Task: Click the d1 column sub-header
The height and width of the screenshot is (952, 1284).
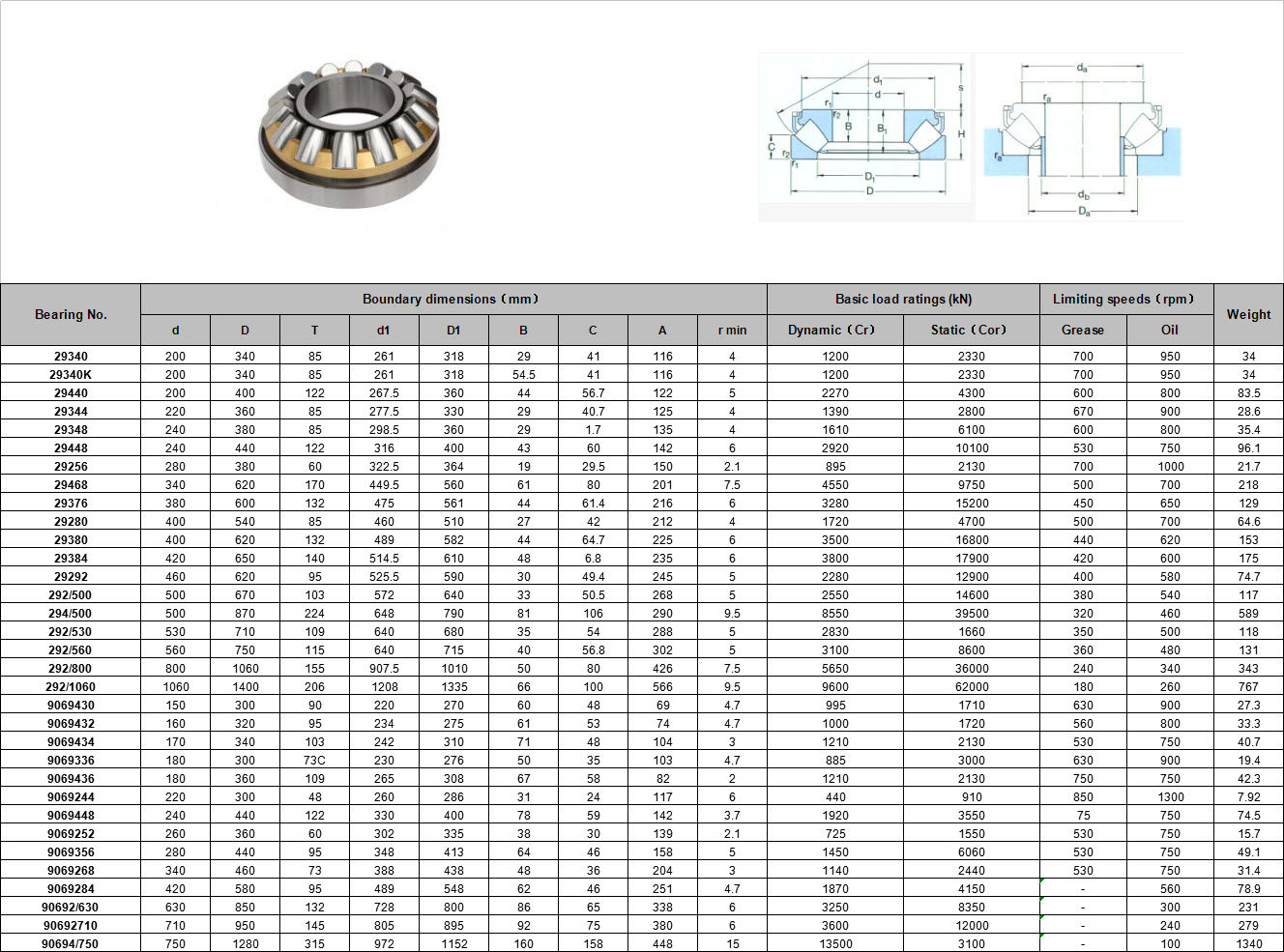Action: (384, 330)
